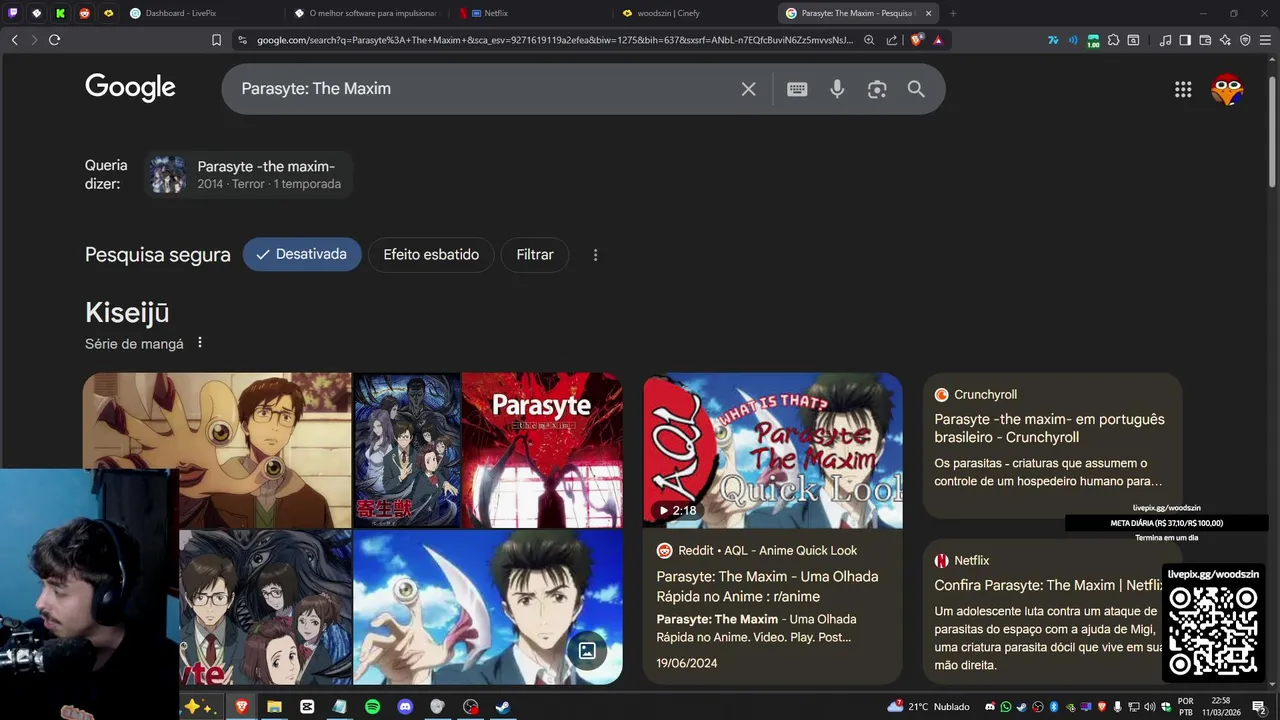Toggle the Desativada safe search chip
Viewport: 1280px width, 720px height.
(x=302, y=254)
